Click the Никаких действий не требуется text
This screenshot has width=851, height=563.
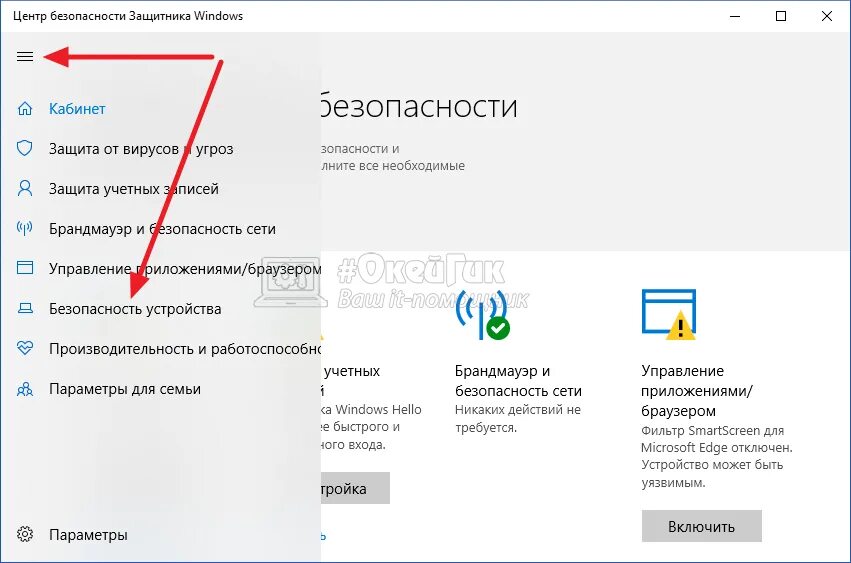pyautogui.click(x=518, y=419)
